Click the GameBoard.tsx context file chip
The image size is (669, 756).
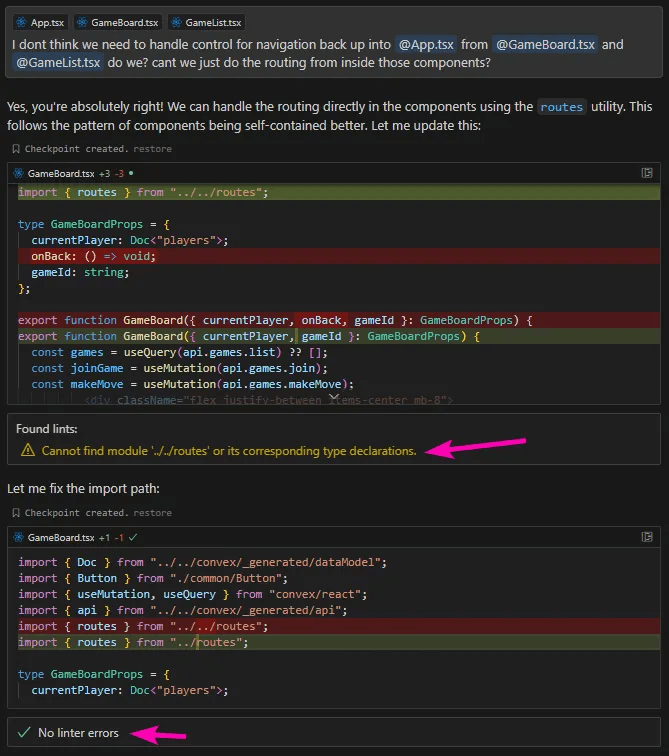(118, 22)
